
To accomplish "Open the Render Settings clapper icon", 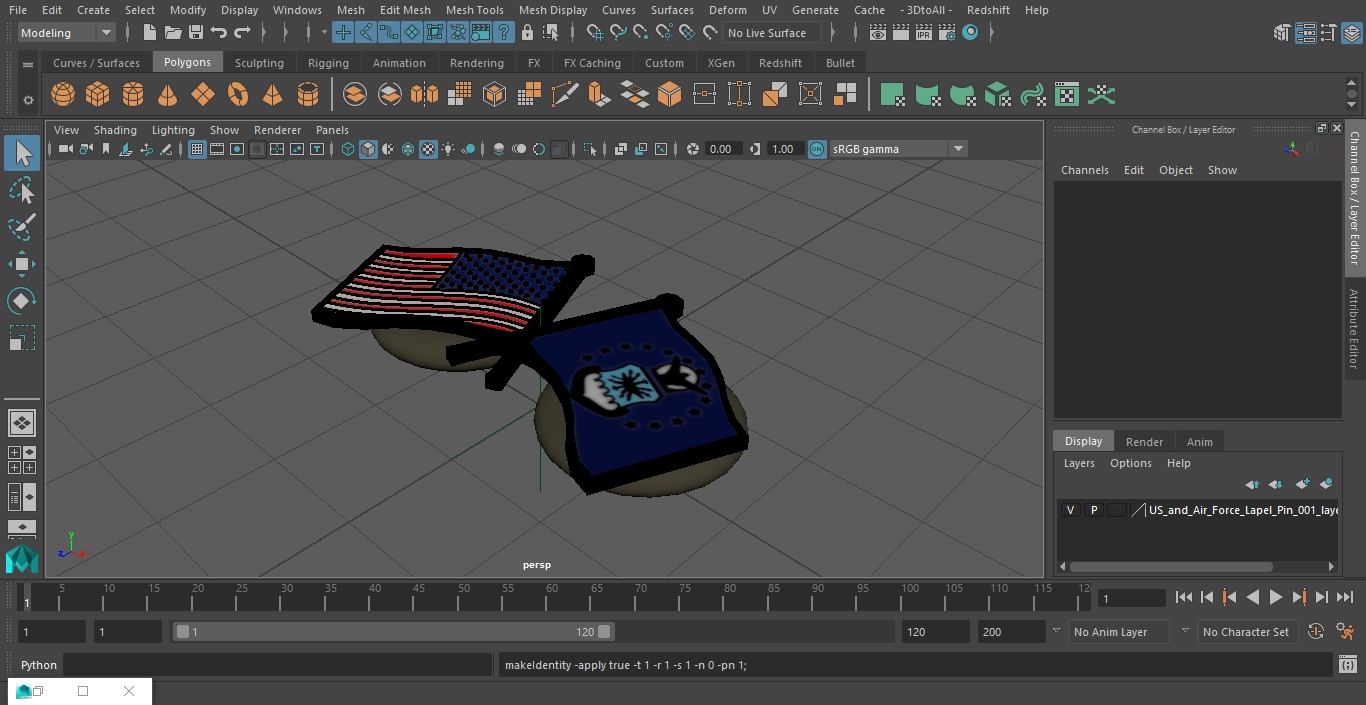I will pos(947,33).
